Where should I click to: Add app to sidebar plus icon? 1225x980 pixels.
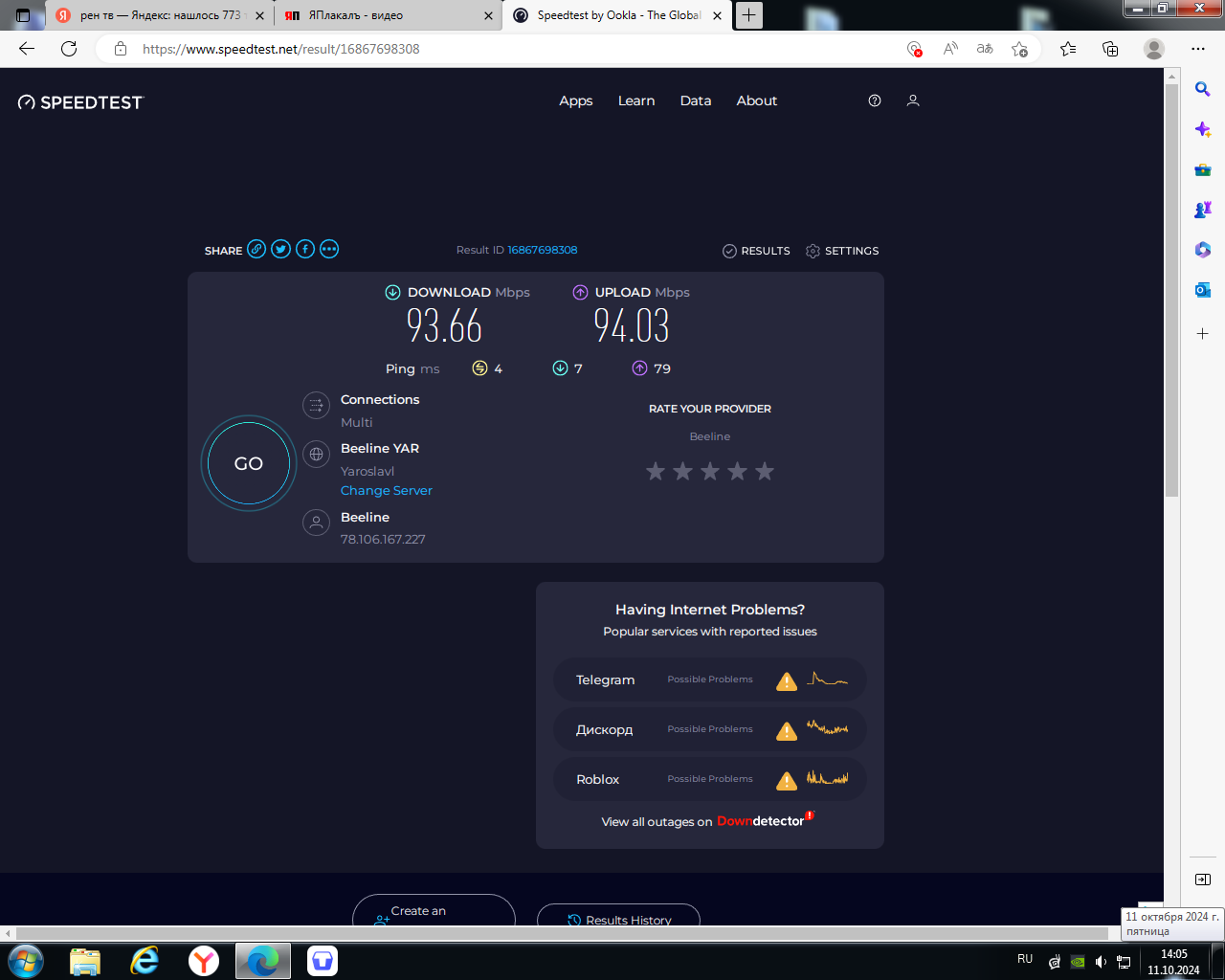coord(1203,334)
